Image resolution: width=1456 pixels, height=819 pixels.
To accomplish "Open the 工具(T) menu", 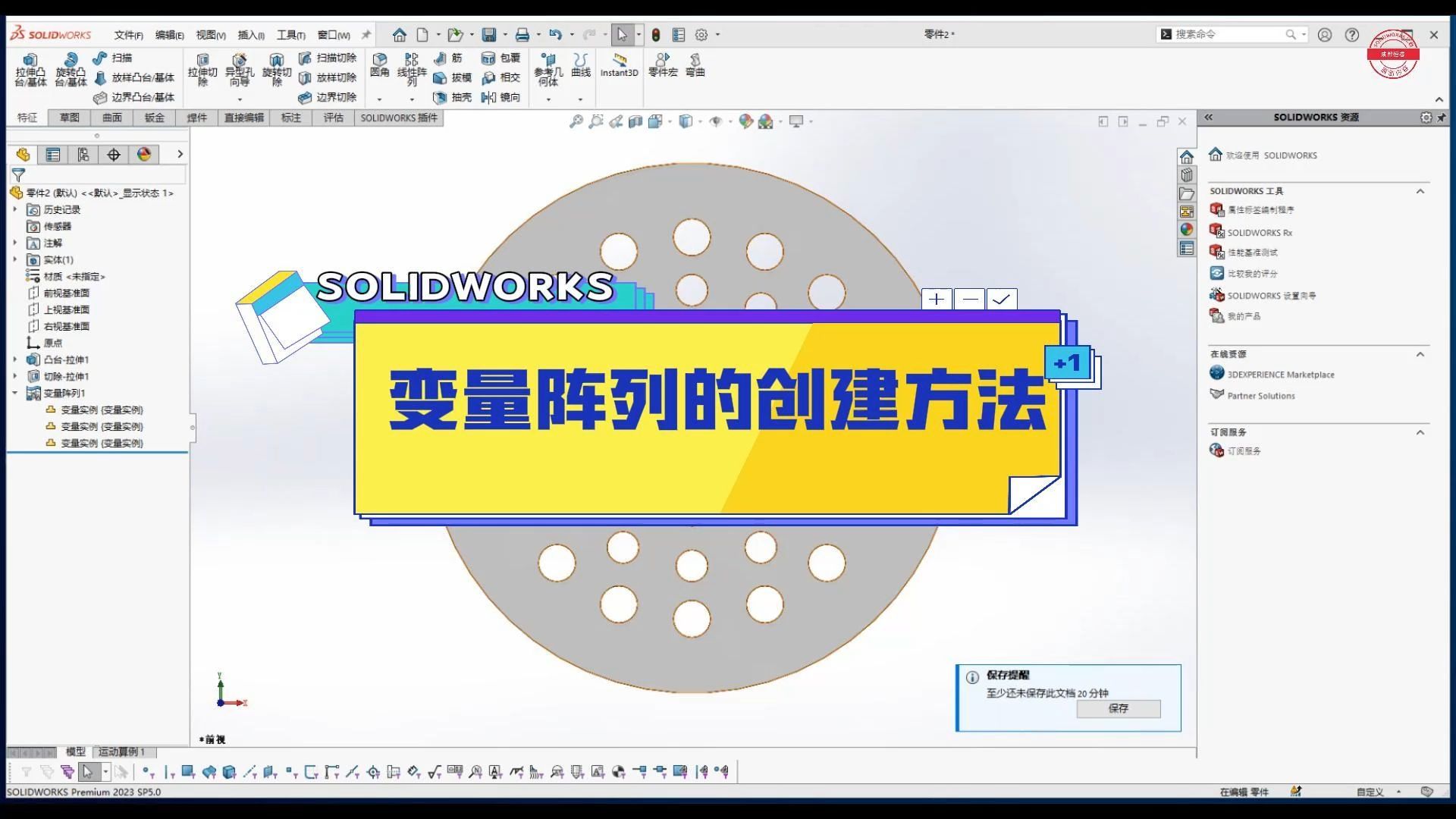I will point(290,35).
